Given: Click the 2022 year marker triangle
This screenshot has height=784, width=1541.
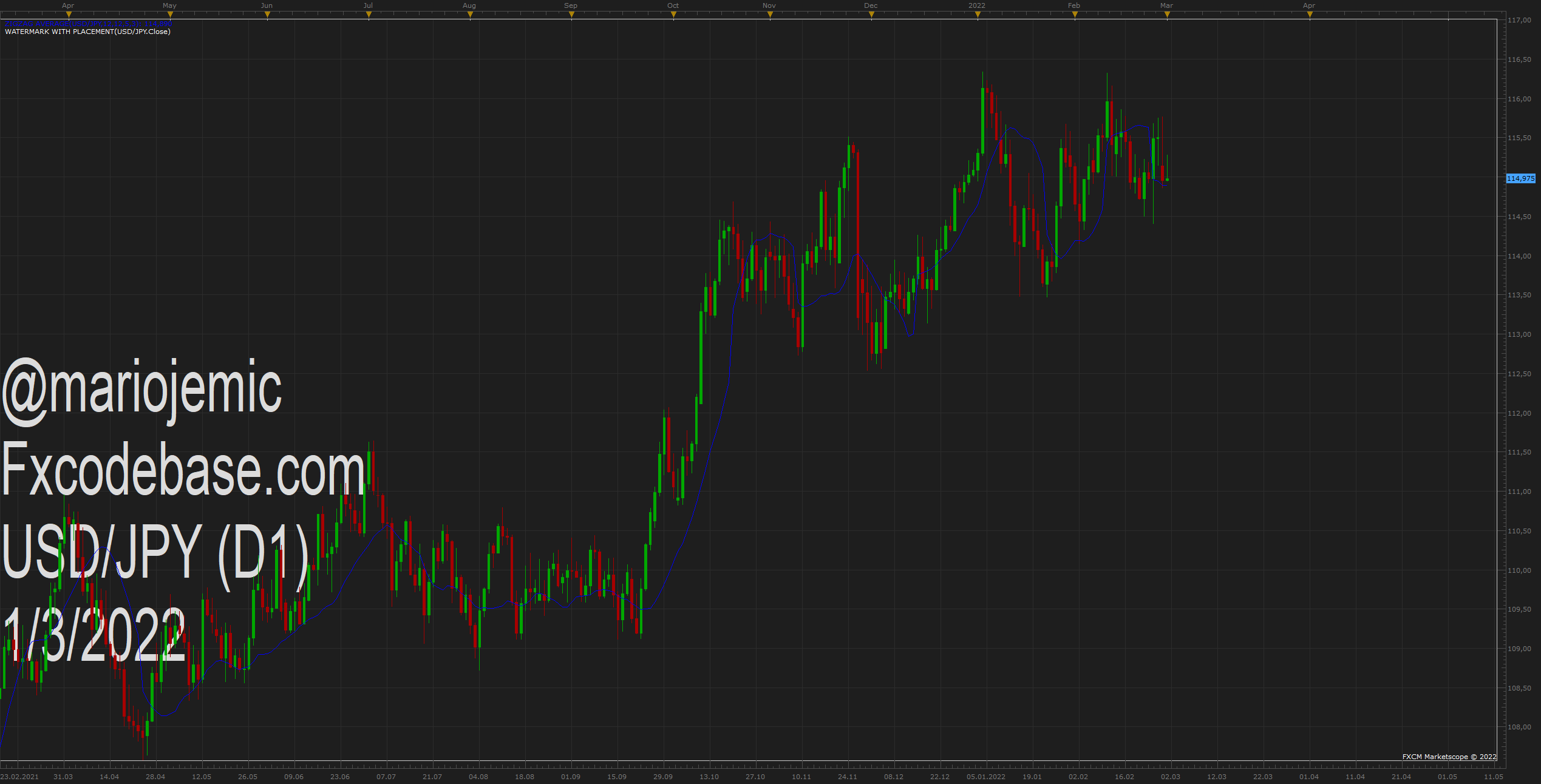Looking at the screenshot, I should [978, 15].
